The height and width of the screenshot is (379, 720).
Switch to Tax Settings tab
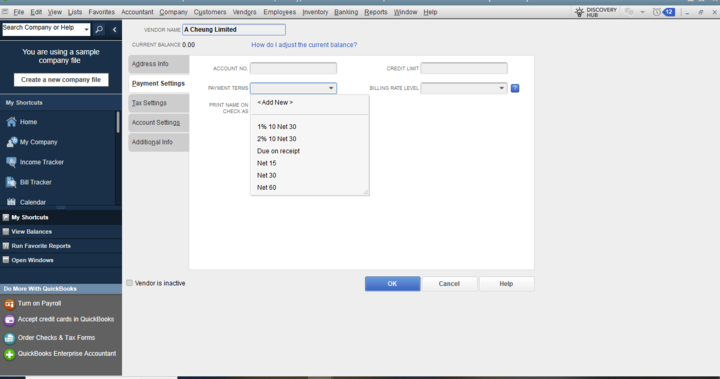(x=158, y=103)
